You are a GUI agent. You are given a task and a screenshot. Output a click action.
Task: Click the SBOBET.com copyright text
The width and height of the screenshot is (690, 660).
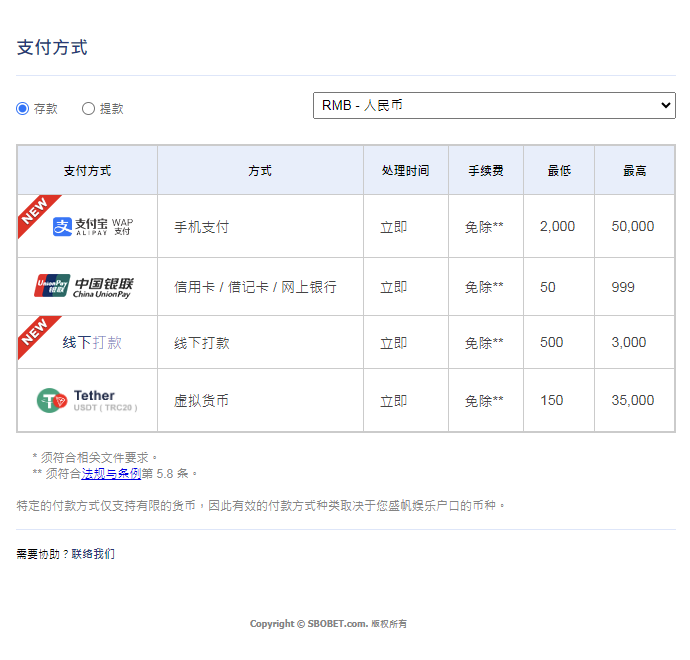point(328,623)
